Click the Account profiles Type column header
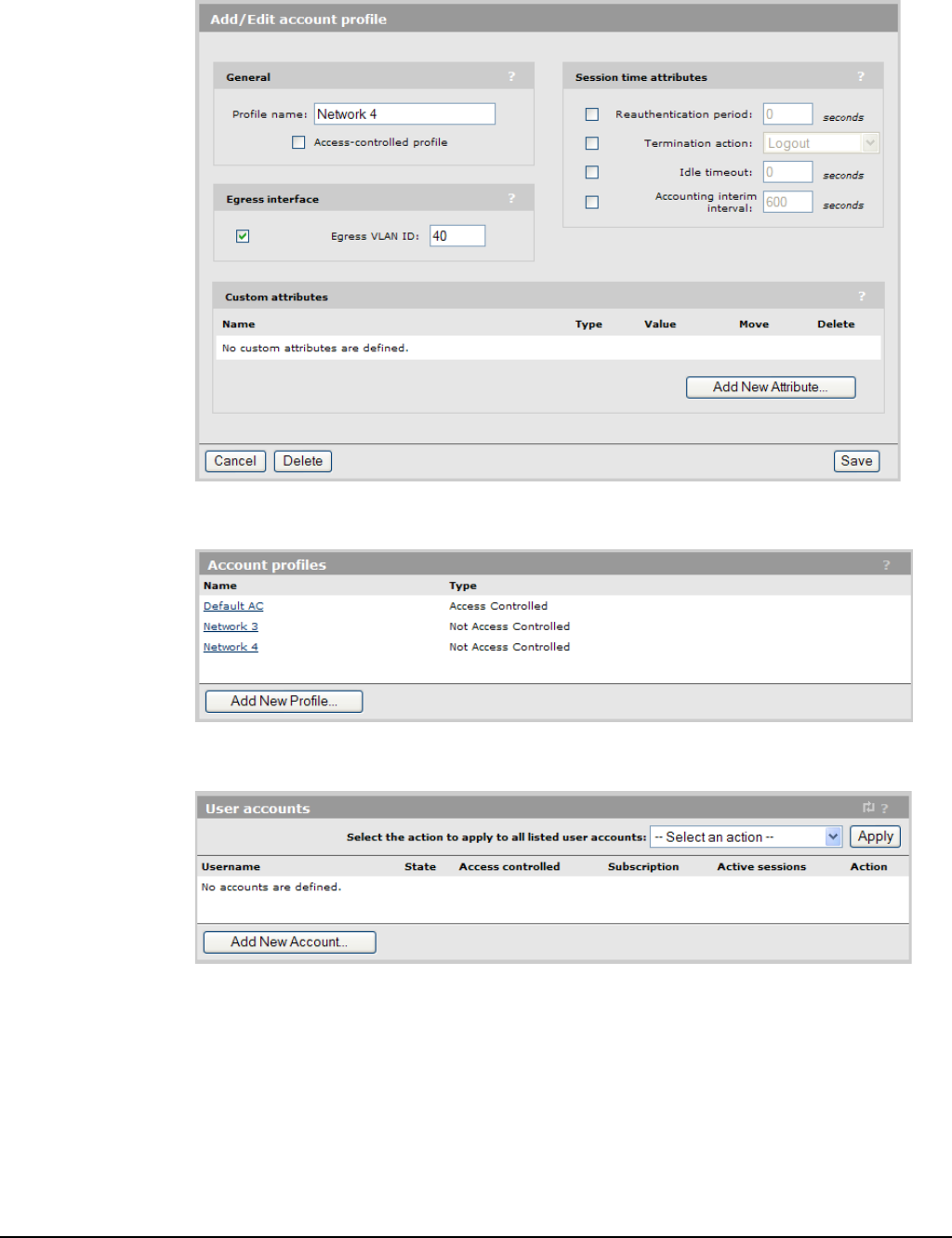The image size is (952, 1238). [x=463, y=586]
